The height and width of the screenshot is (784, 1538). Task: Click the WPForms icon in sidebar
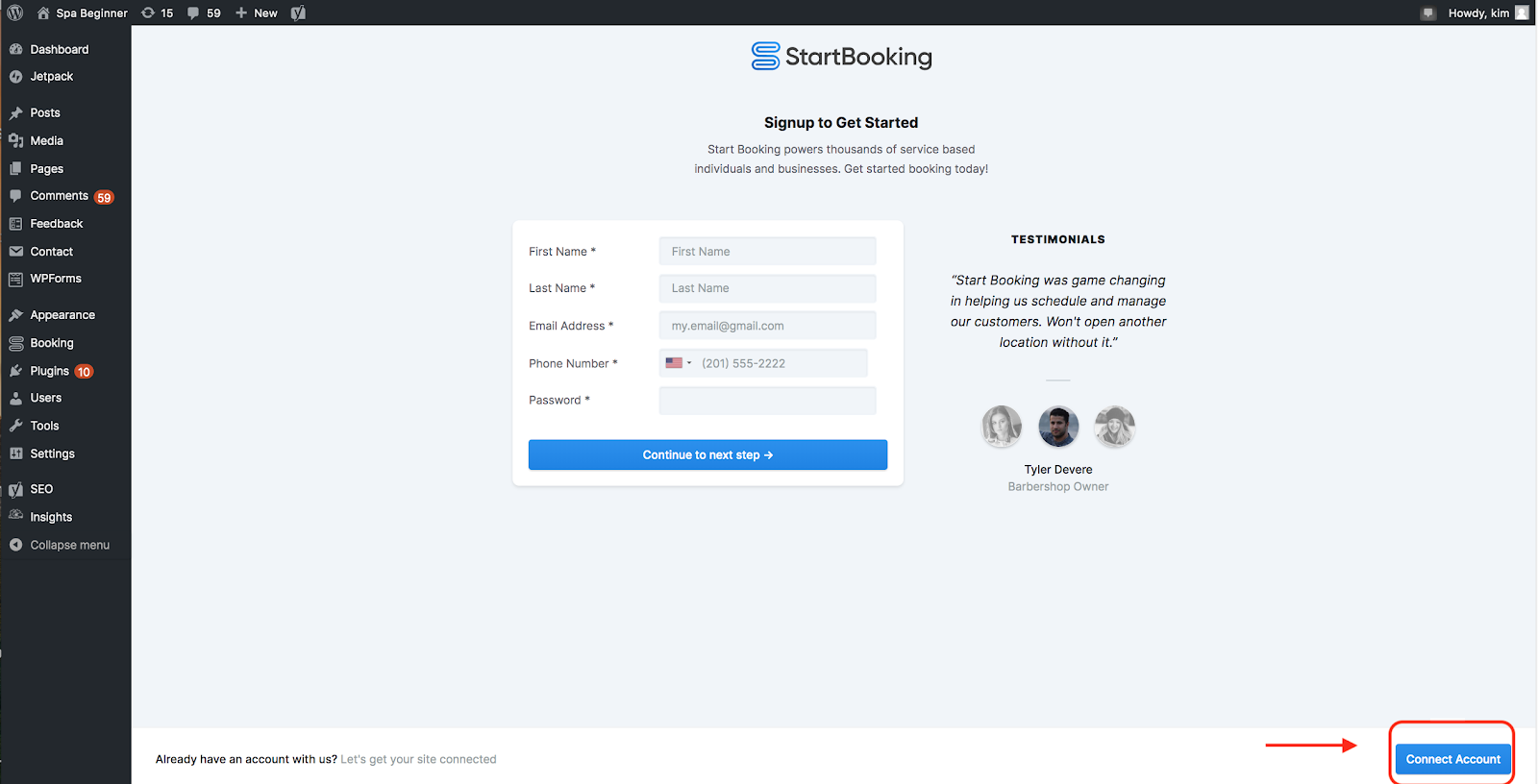pyautogui.click(x=15, y=279)
